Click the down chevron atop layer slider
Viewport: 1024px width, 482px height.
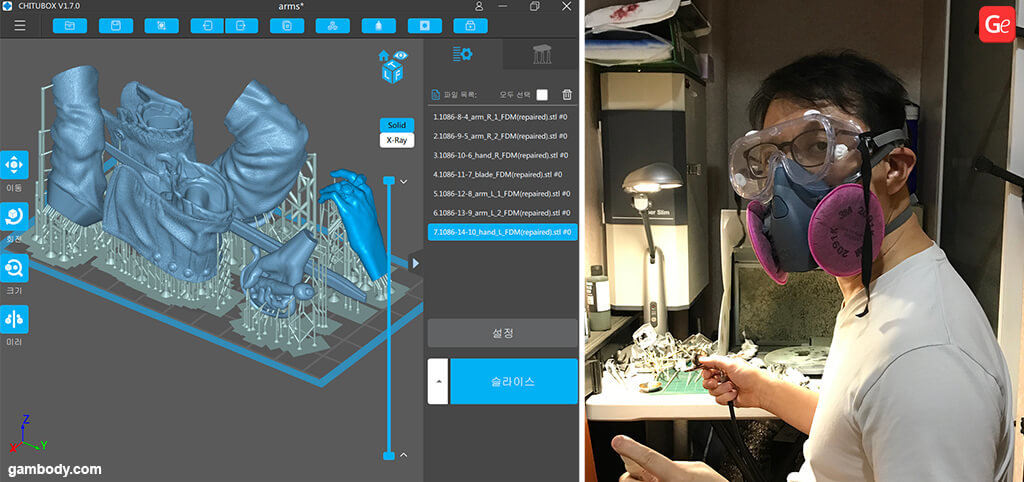pyautogui.click(x=403, y=182)
